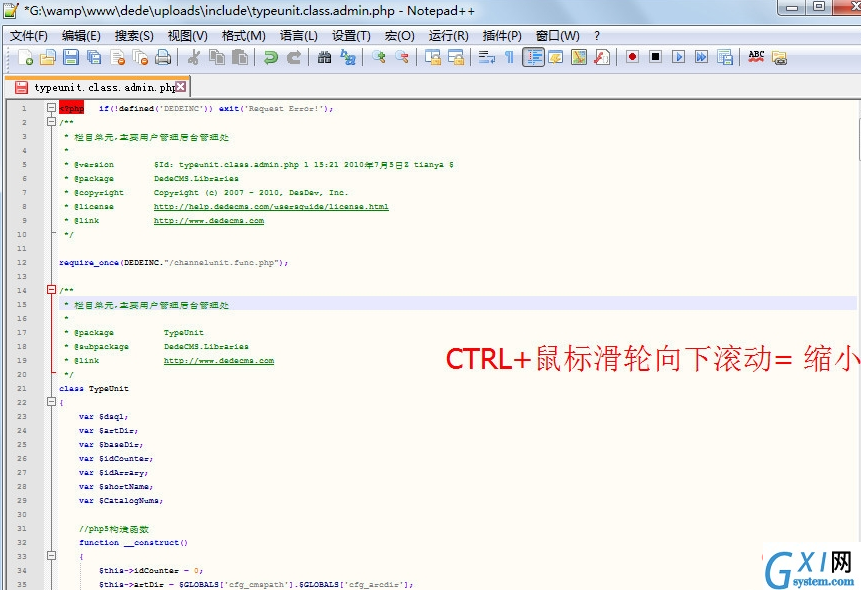Viewport: 861px width, 590px height.
Task: Click the 'function __construct()' text
Action: click(x=133, y=542)
